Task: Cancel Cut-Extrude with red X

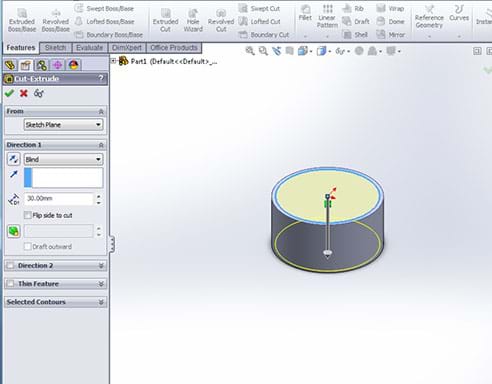Action: (24, 93)
